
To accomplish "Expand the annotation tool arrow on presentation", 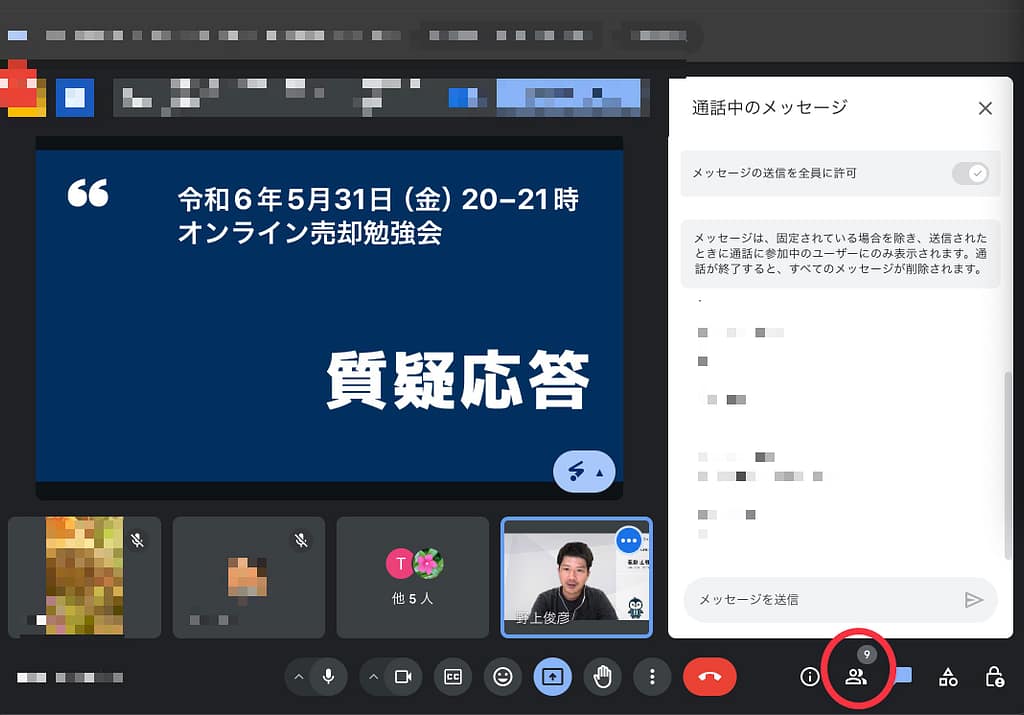I will tap(600, 472).
